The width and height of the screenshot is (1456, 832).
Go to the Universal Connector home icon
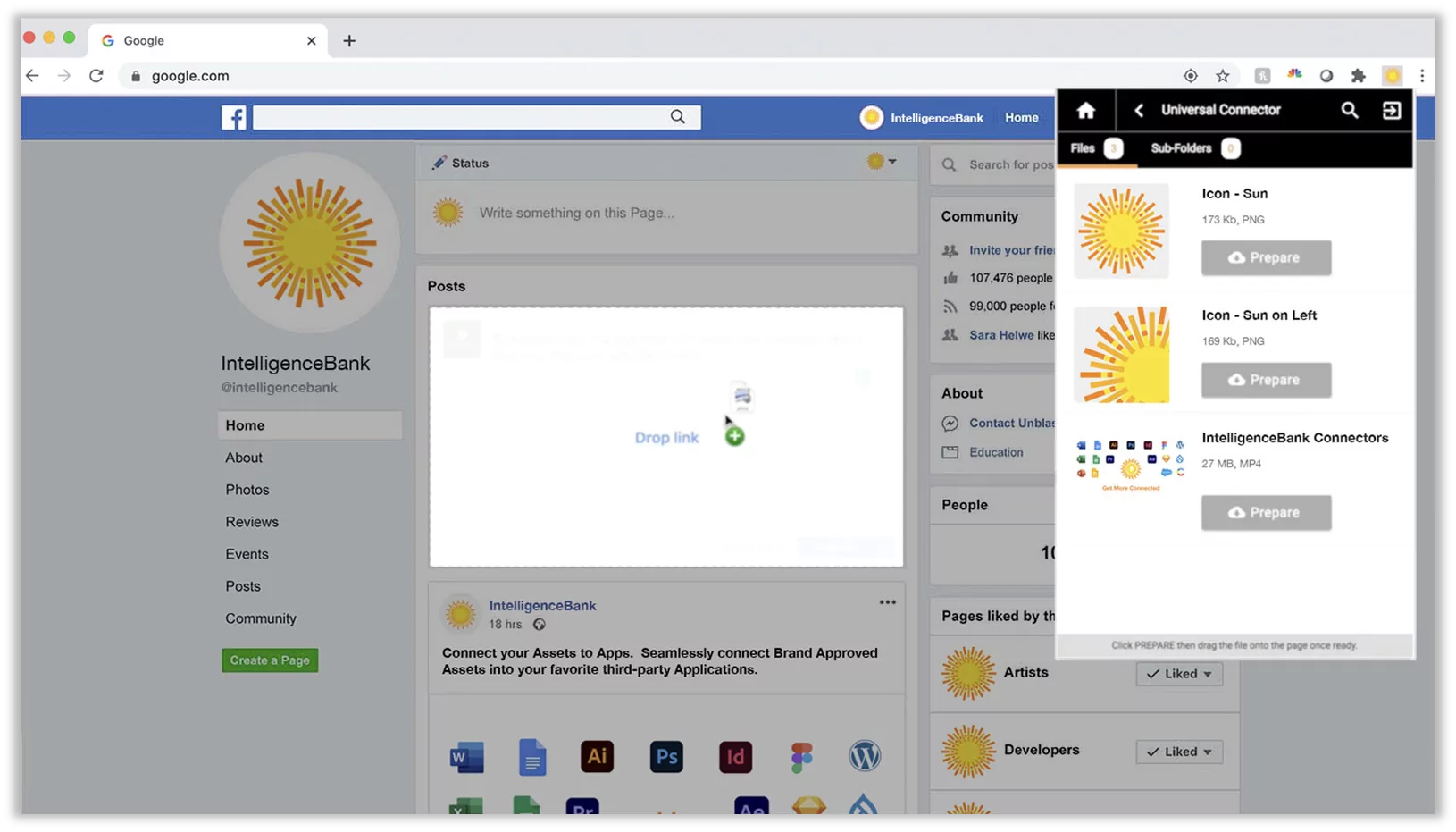(1085, 110)
